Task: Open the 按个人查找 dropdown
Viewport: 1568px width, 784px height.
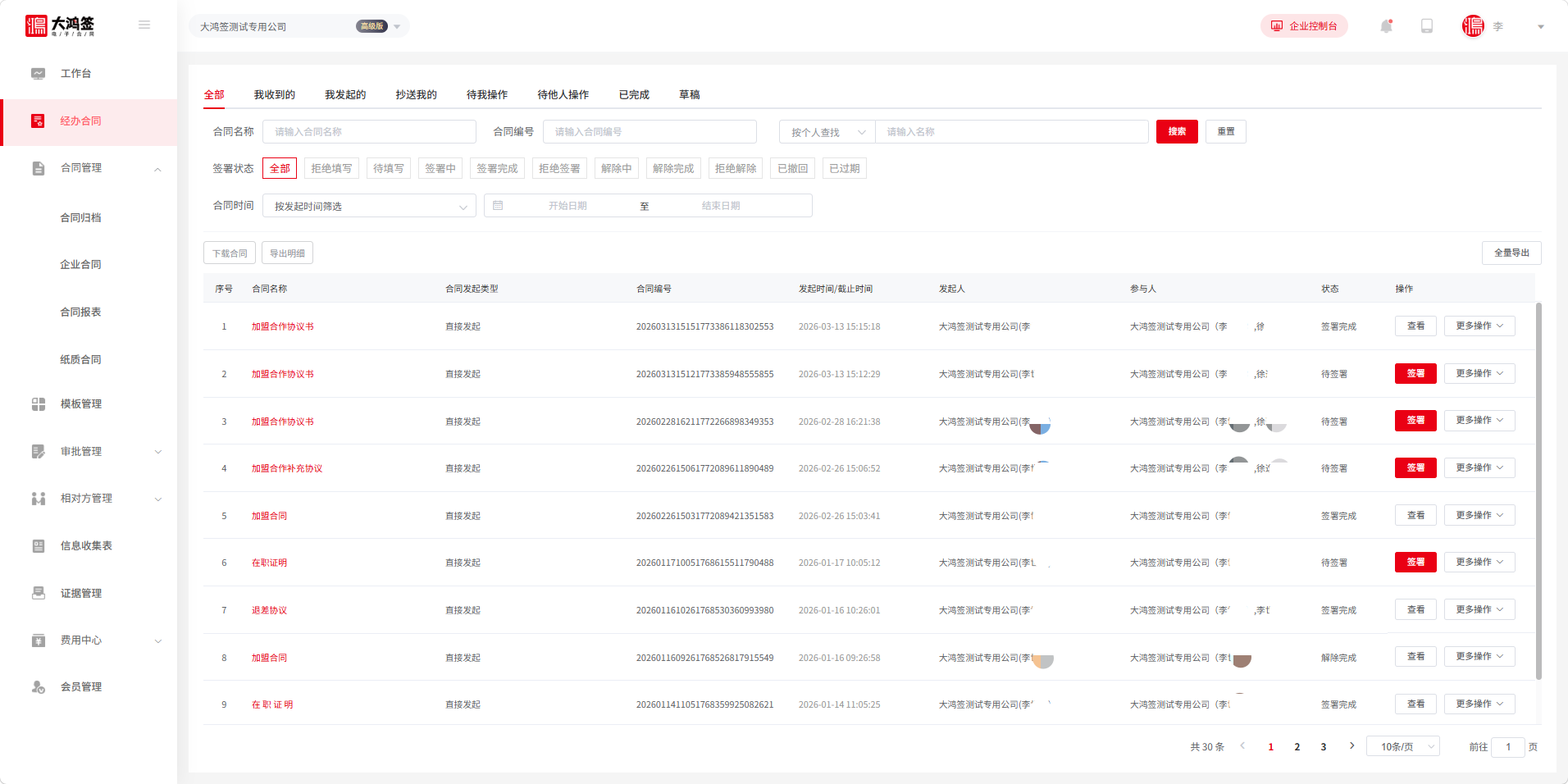Action: [827, 133]
